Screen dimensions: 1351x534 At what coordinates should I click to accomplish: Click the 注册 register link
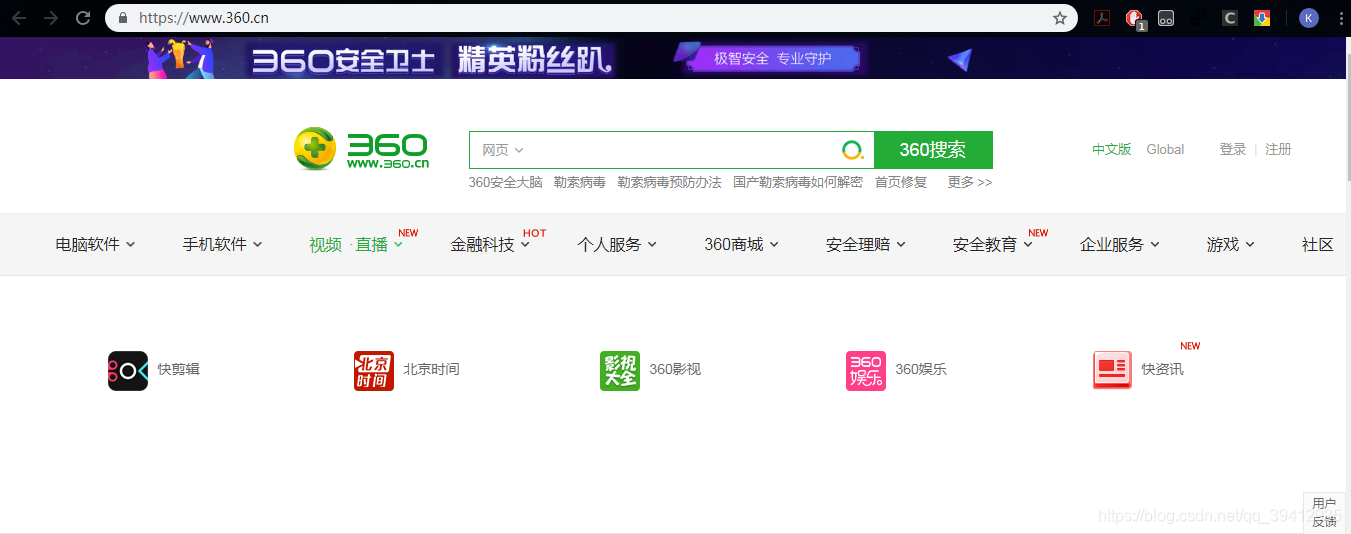pyautogui.click(x=1278, y=149)
